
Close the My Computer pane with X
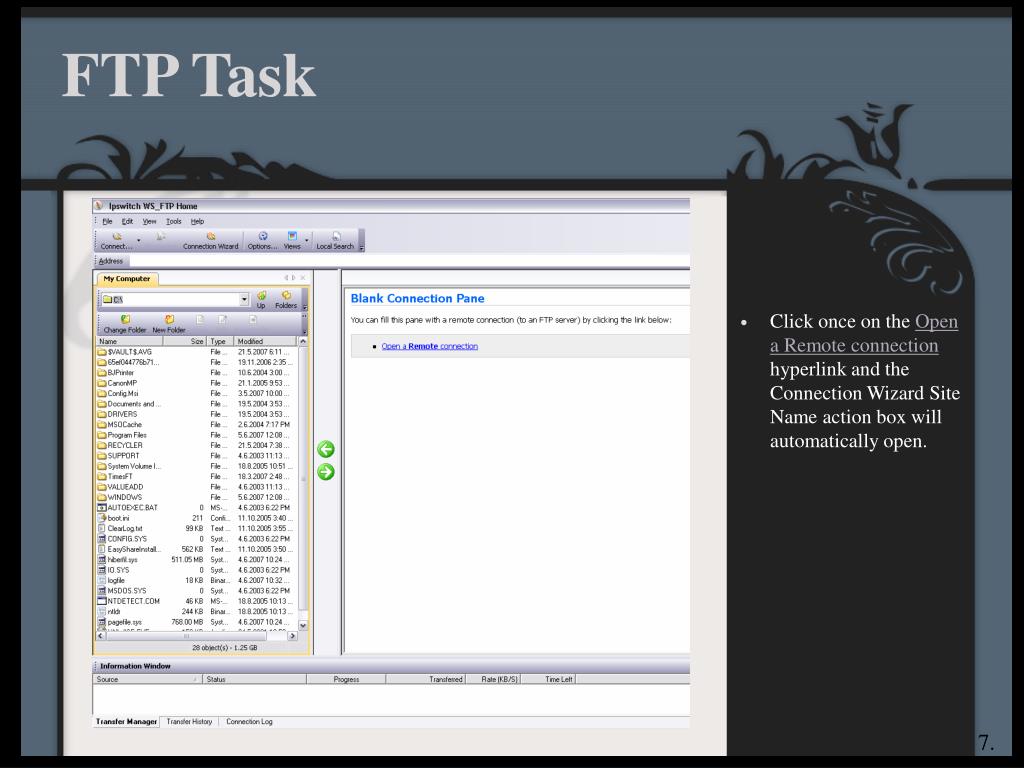pos(302,278)
